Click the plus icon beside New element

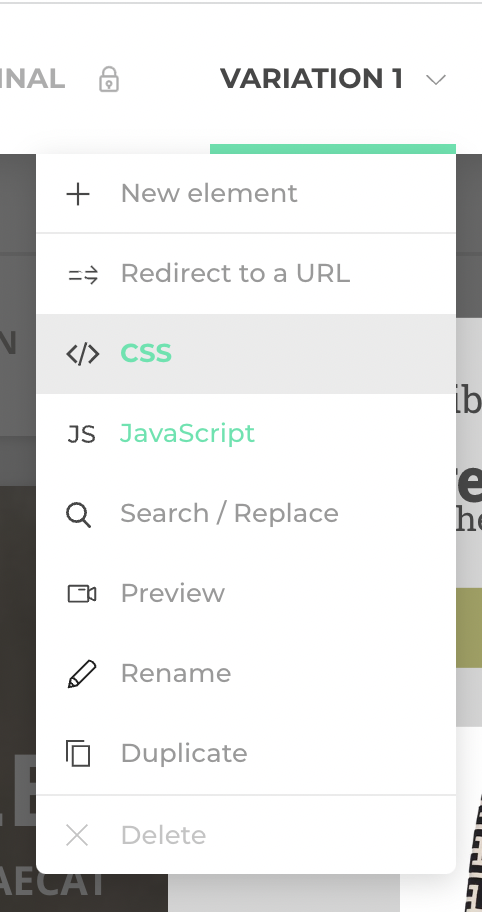tap(78, 194)
